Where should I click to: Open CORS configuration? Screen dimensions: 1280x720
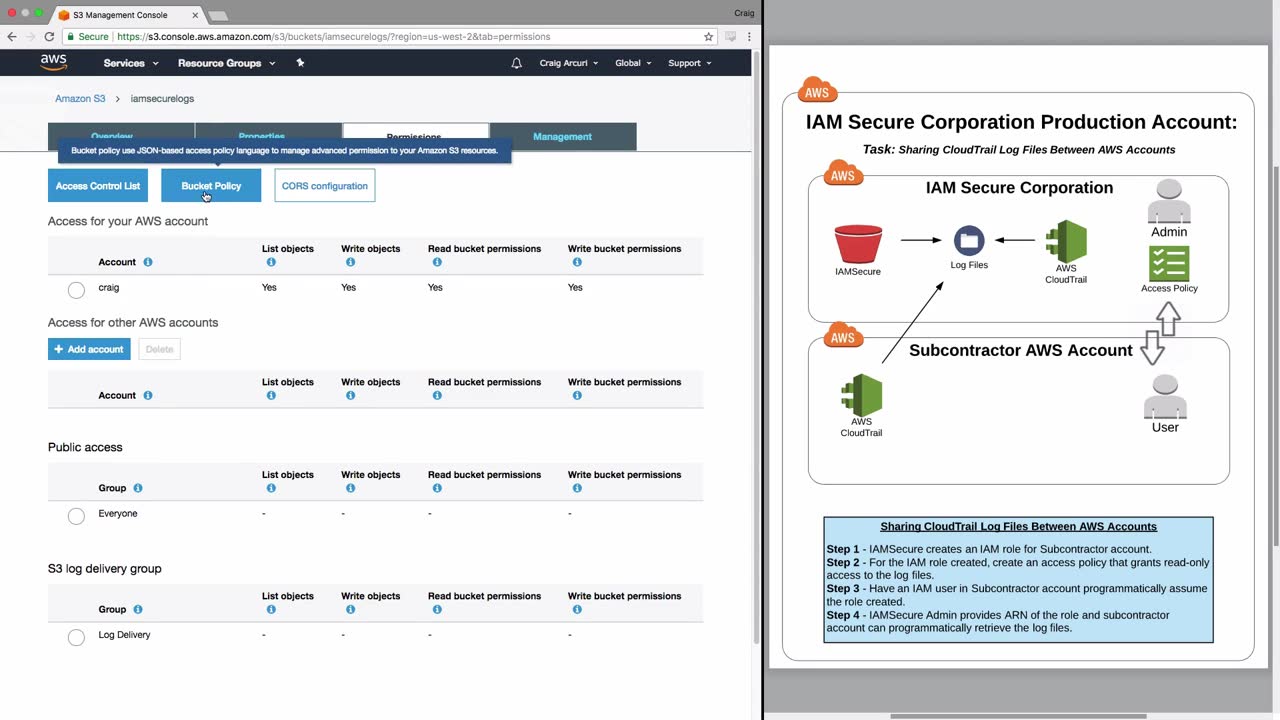point(325,186)
